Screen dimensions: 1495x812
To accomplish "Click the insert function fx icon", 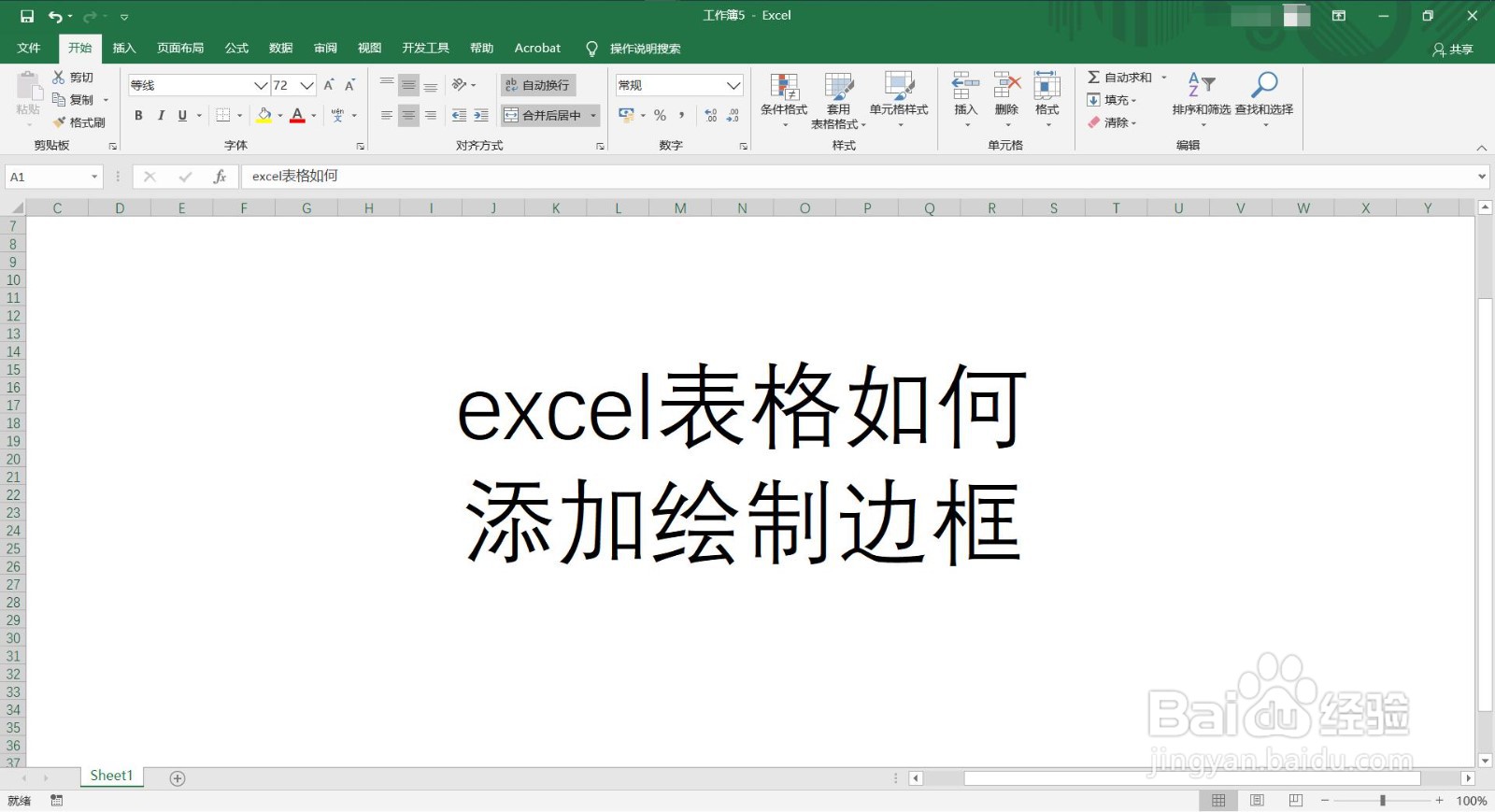I will click(220, 177).
